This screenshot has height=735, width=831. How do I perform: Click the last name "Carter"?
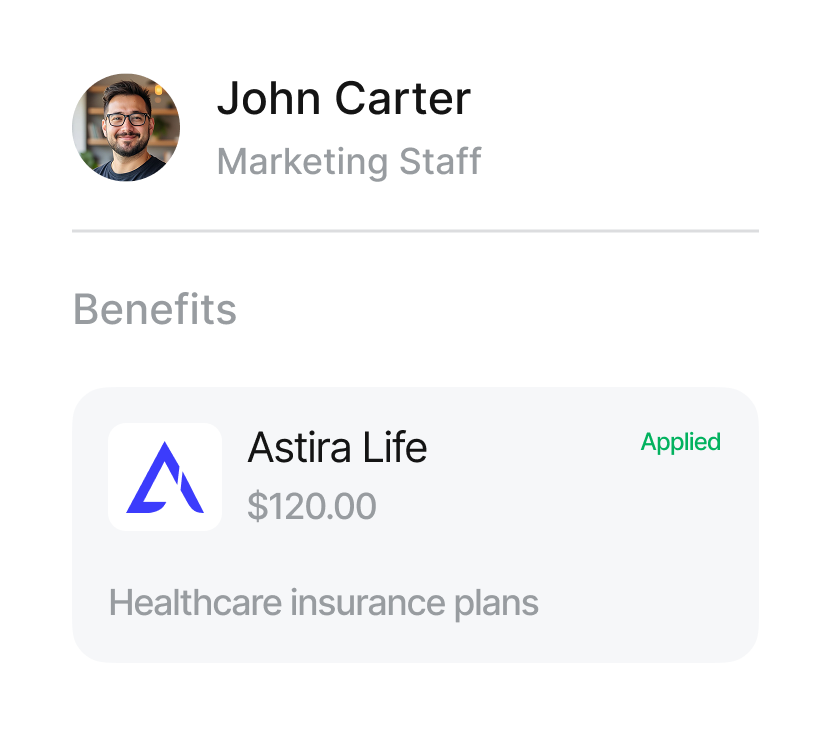coord(402,99)
